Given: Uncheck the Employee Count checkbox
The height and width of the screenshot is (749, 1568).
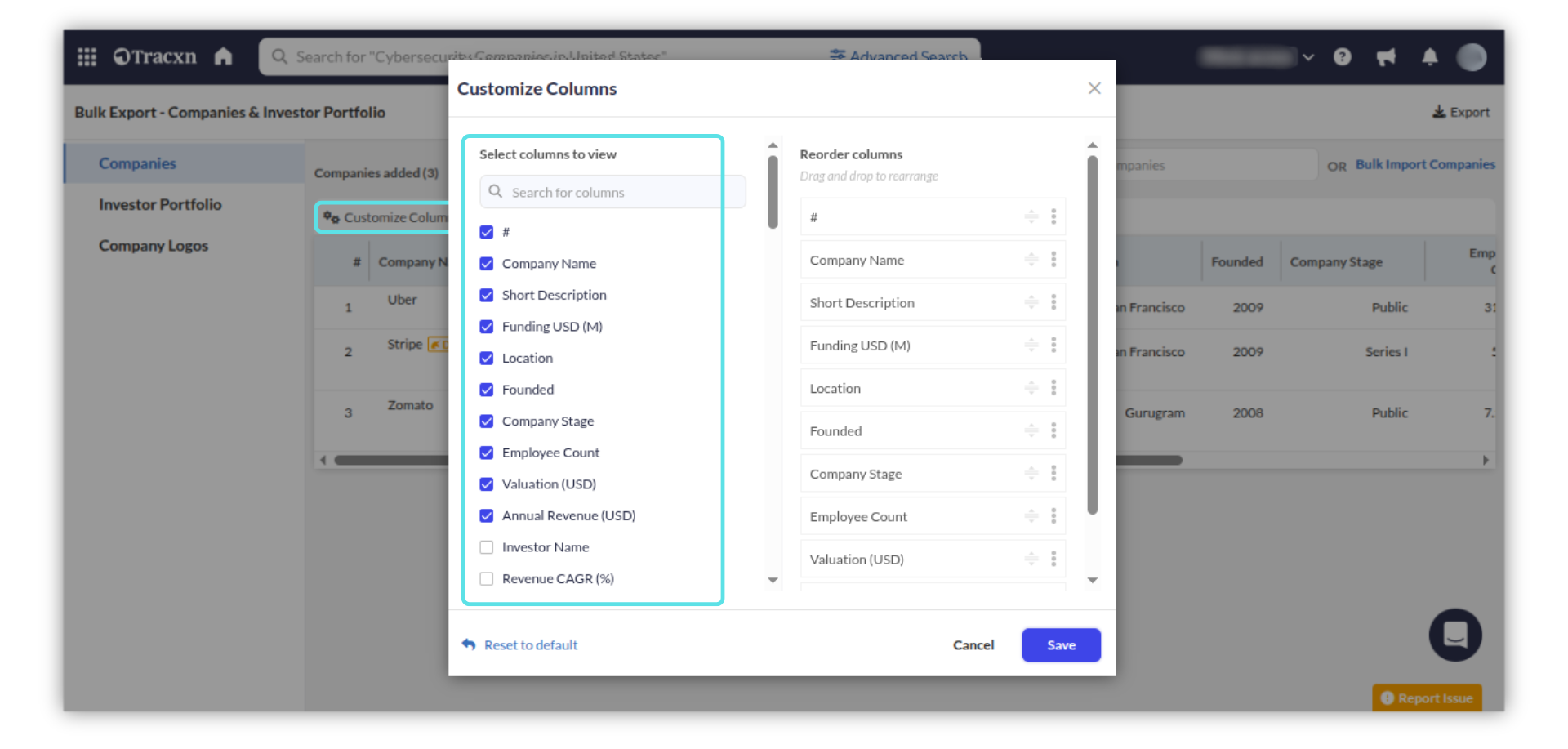Looking at the screenshot, I should coord(487,453).
